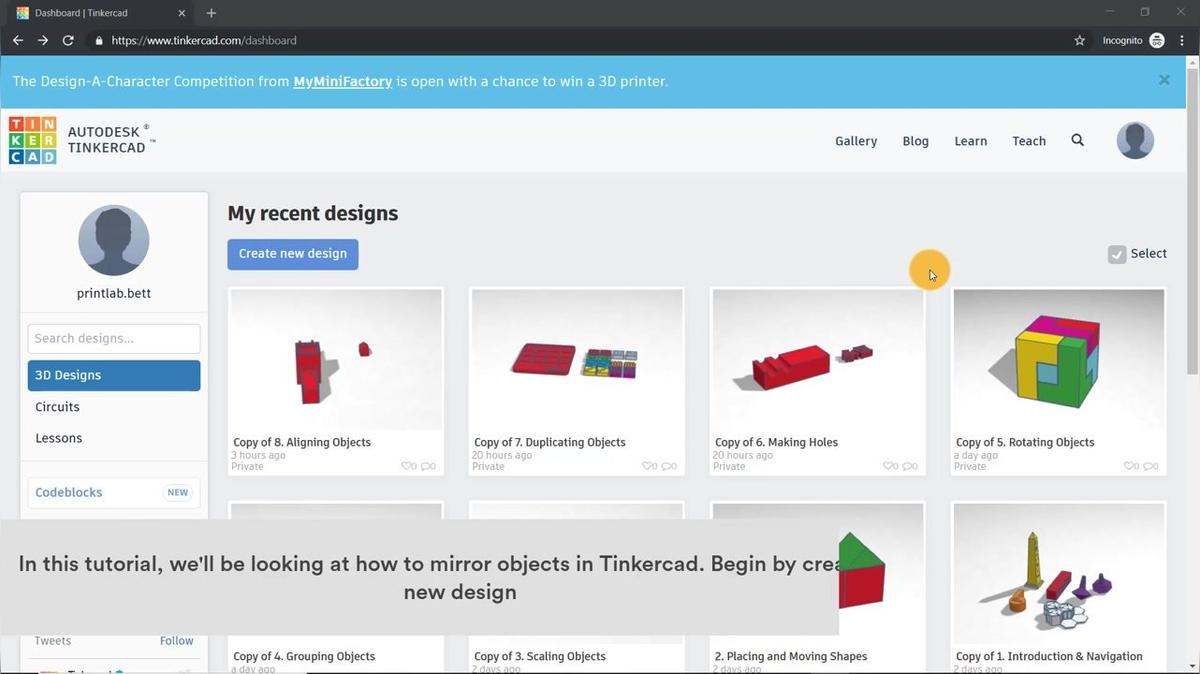Viewport: 1200px width, 674px height.
Task: View site information via the lock icon
Action: click(x=99, y=41)
